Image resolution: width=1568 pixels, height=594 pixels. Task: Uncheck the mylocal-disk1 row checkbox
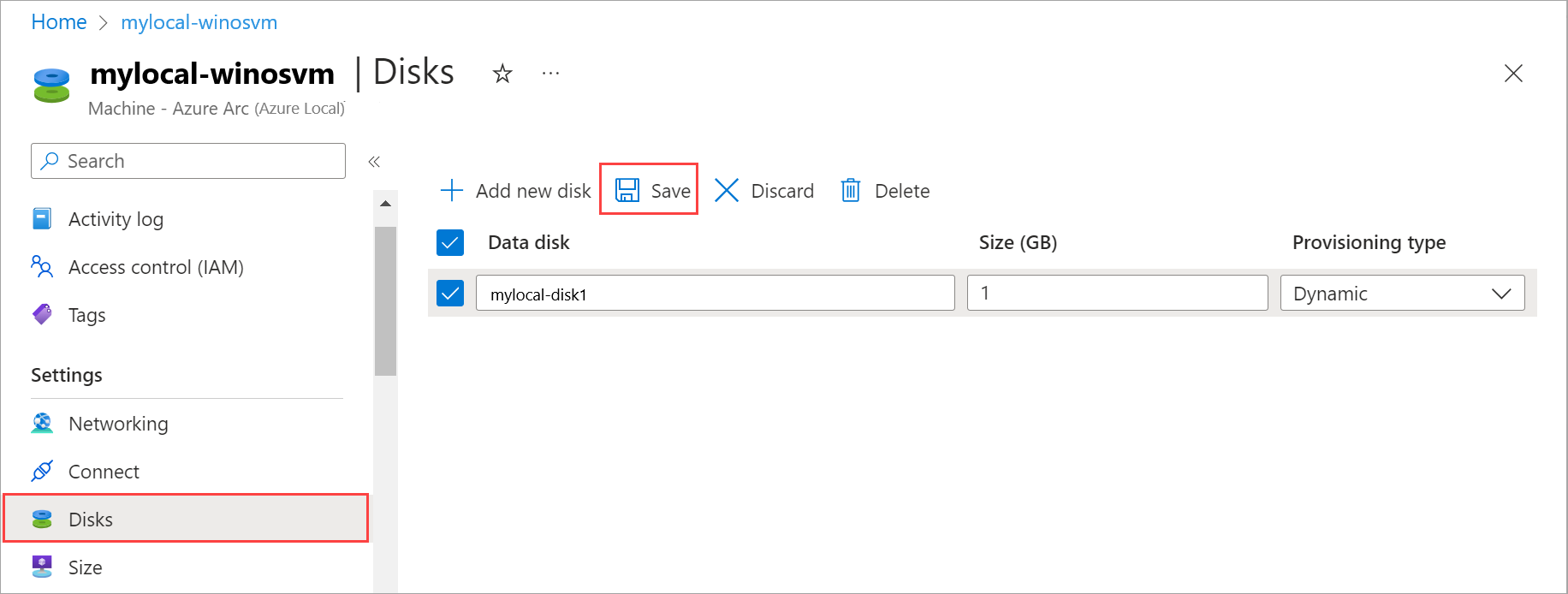tap(450, 293)
